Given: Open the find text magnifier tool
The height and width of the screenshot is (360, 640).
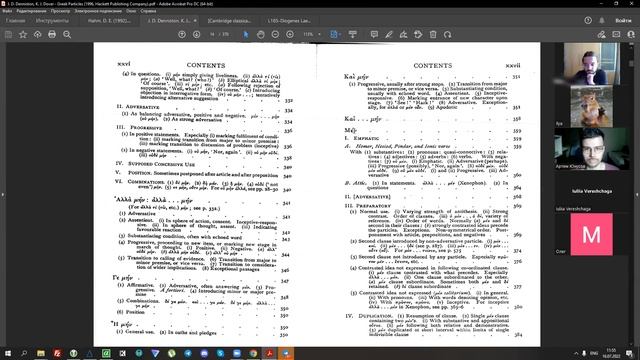Looking at the screenshot, I should tap(67, 35).
